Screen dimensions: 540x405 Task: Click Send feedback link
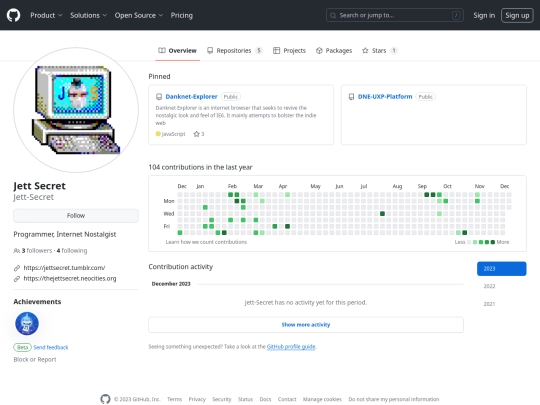point(51,347)
